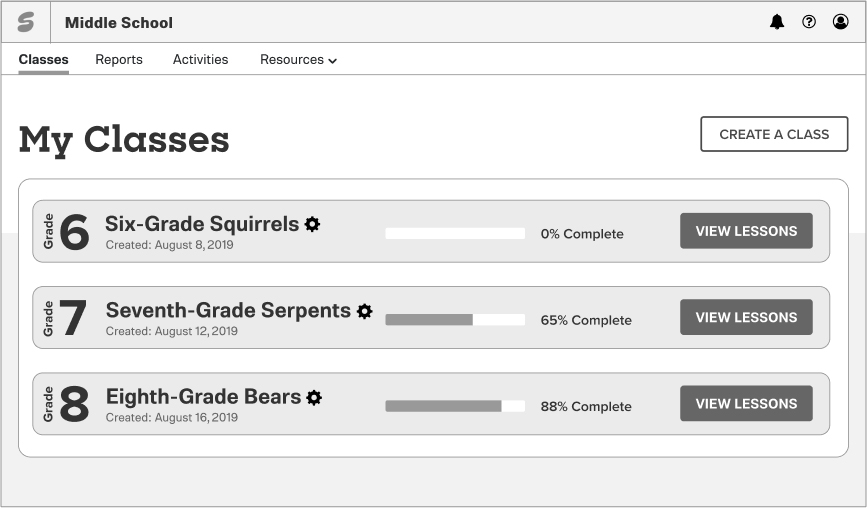Screen dimensions: 867x508
Task: Open the Activities tab
Action: tap(200, 60)
